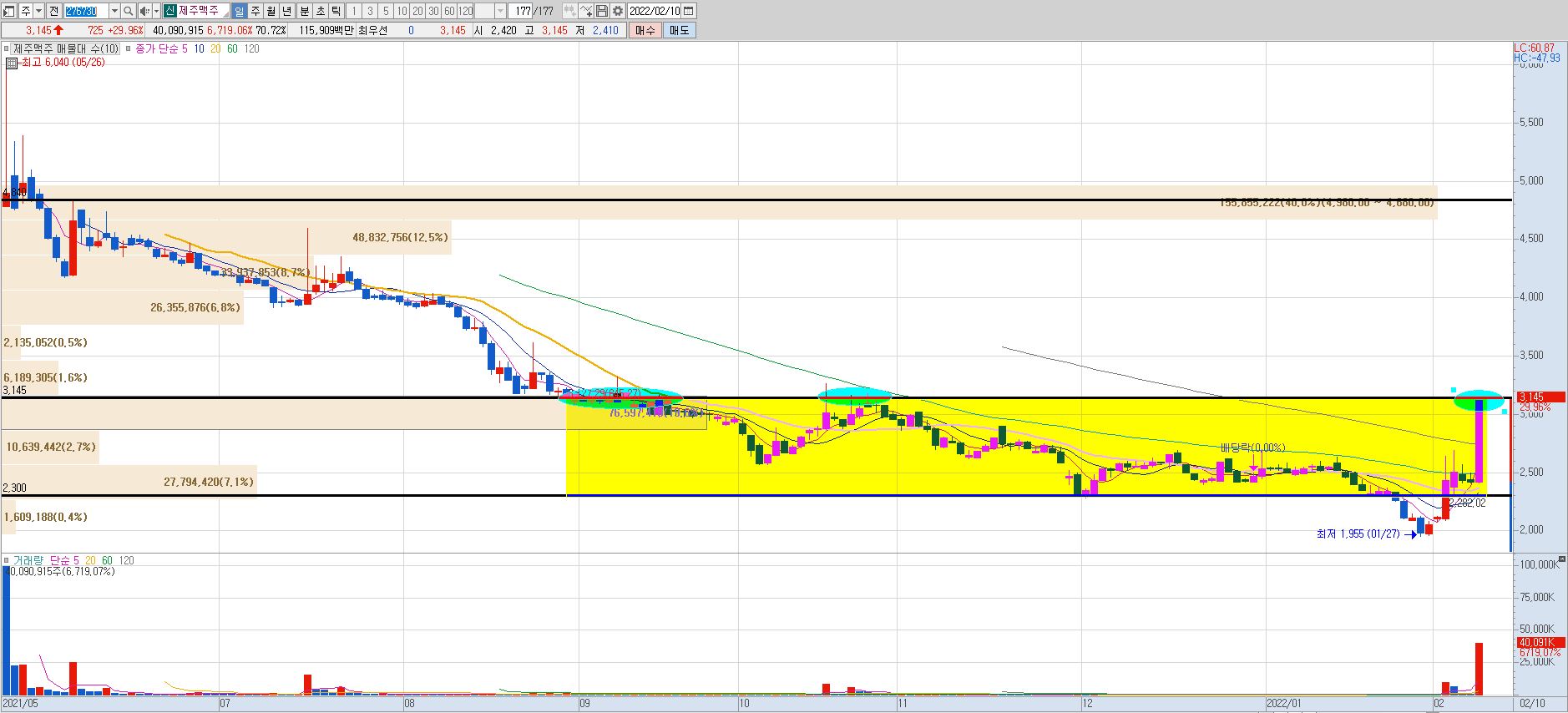1568x713 pixels.
Task: Click the volume value 40,090,915
Action: pos(178,30)
